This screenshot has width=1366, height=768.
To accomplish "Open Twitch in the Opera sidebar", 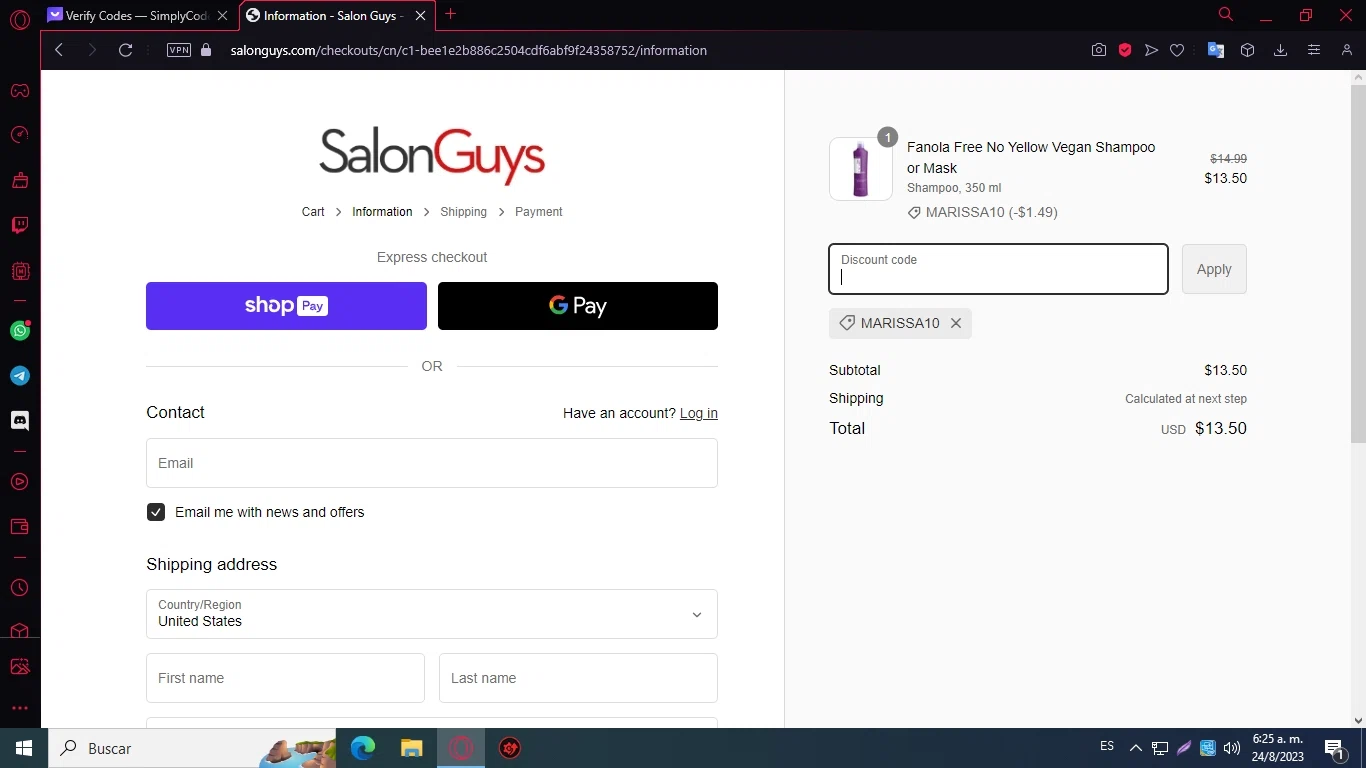I will 19,225.
